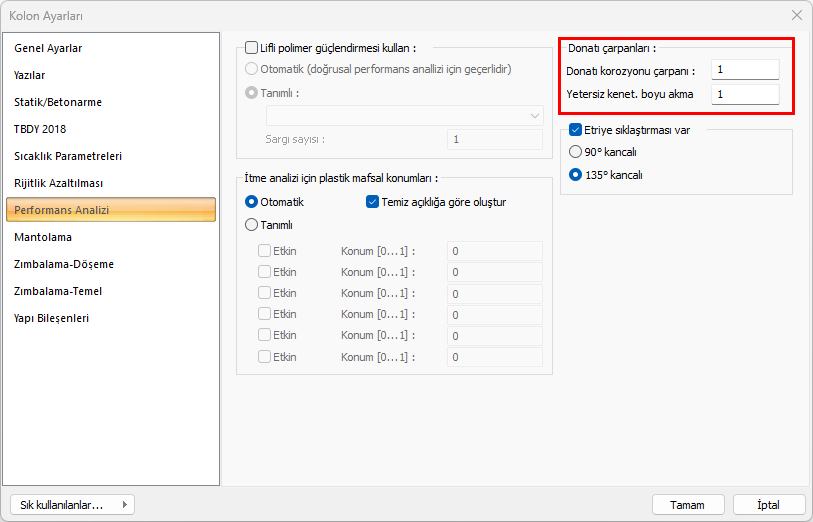Viewport: 813px width, 522px height.
Task: Switch to TBDY 2018 settings
Action: pyautogui.click(x=40, y=129)
